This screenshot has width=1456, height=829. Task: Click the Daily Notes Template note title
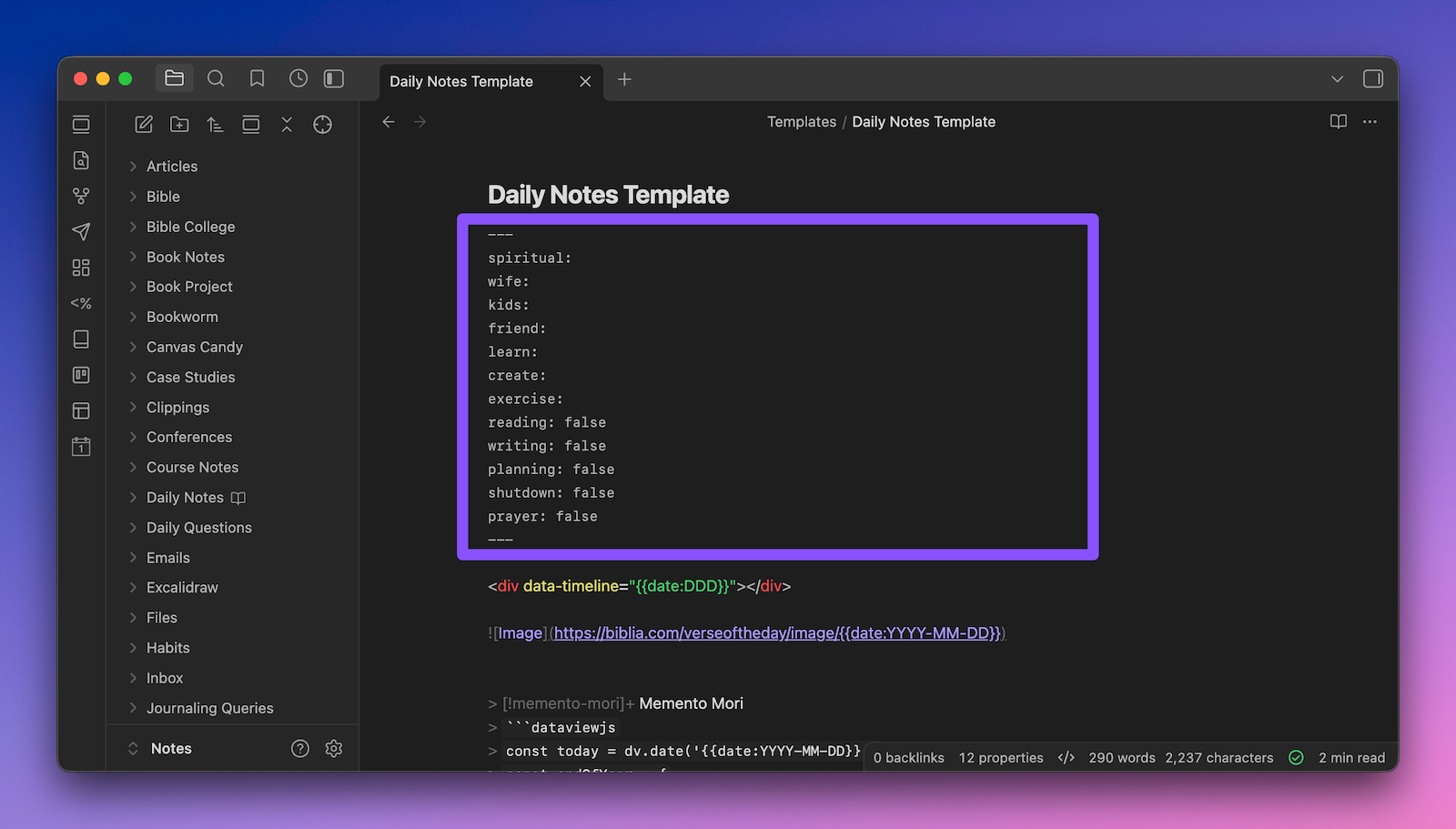click(x=608, y=195)
